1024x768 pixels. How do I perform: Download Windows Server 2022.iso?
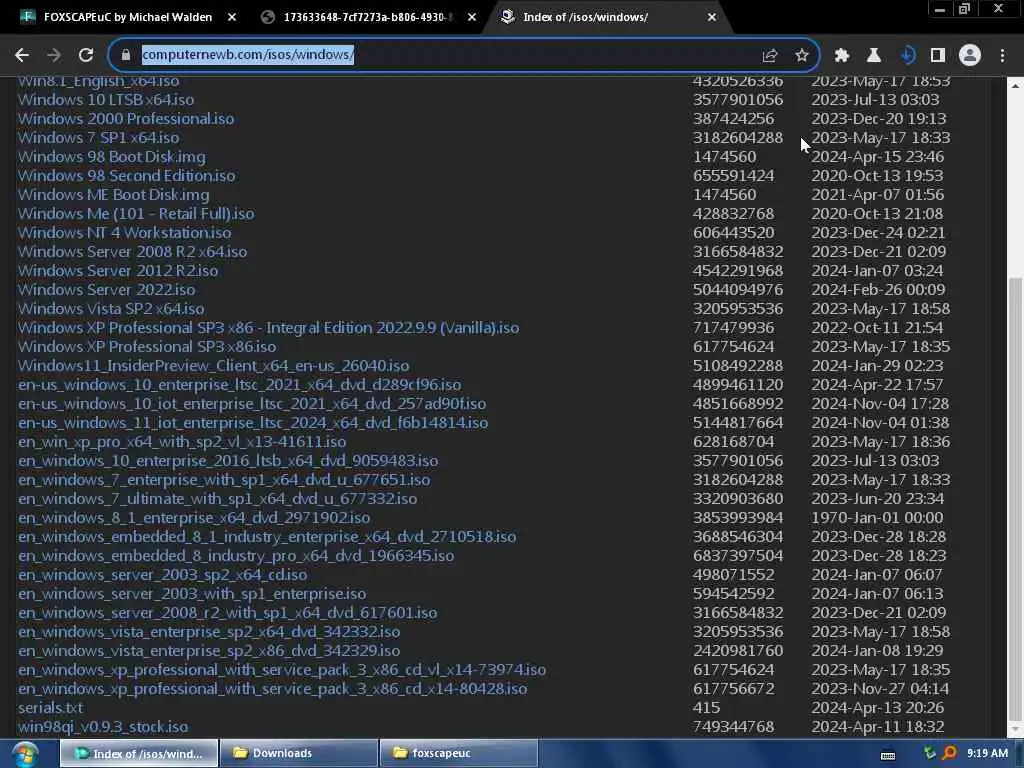[106, 289]
